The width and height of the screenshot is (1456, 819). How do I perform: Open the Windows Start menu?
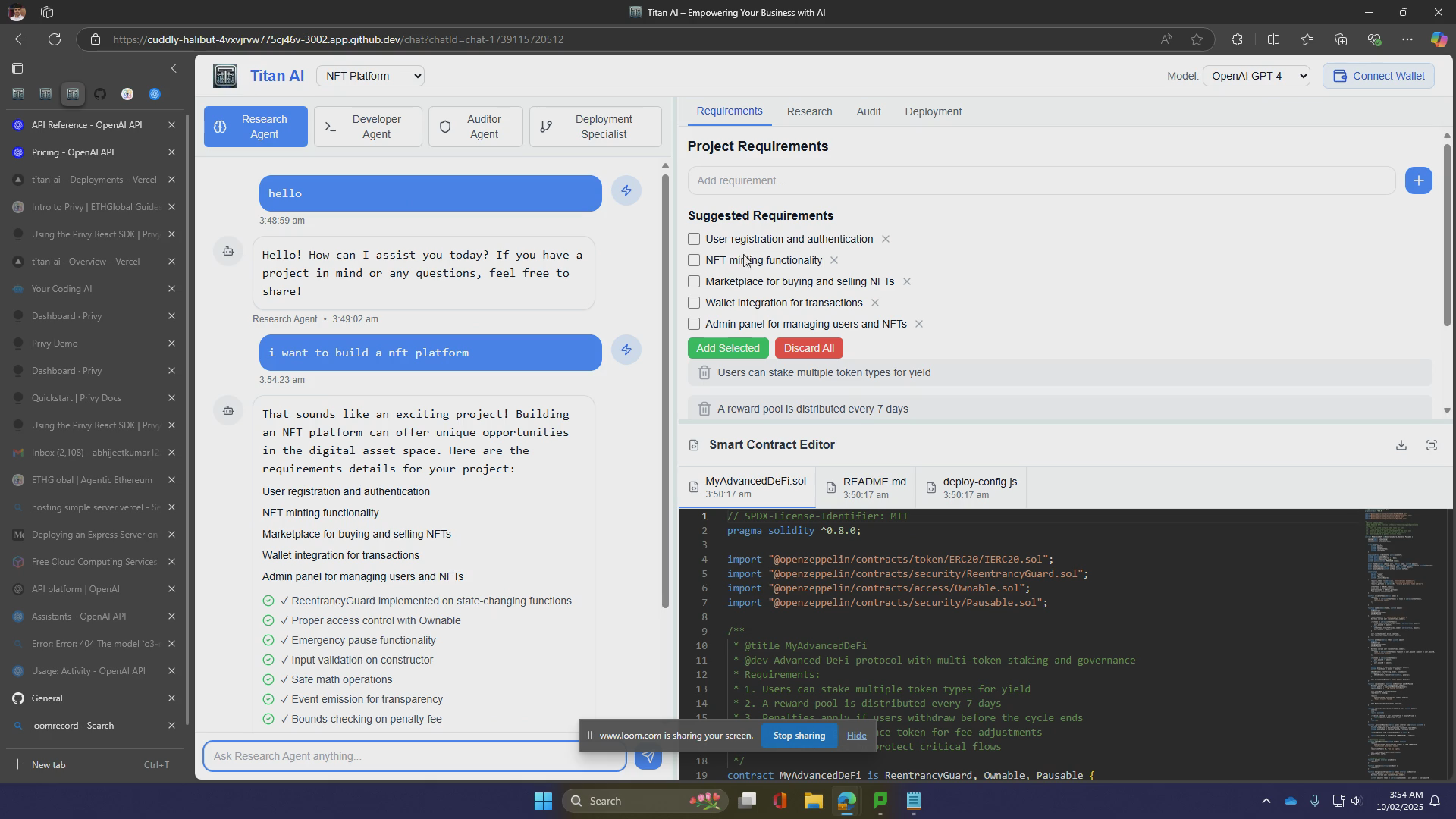point(543,801)
